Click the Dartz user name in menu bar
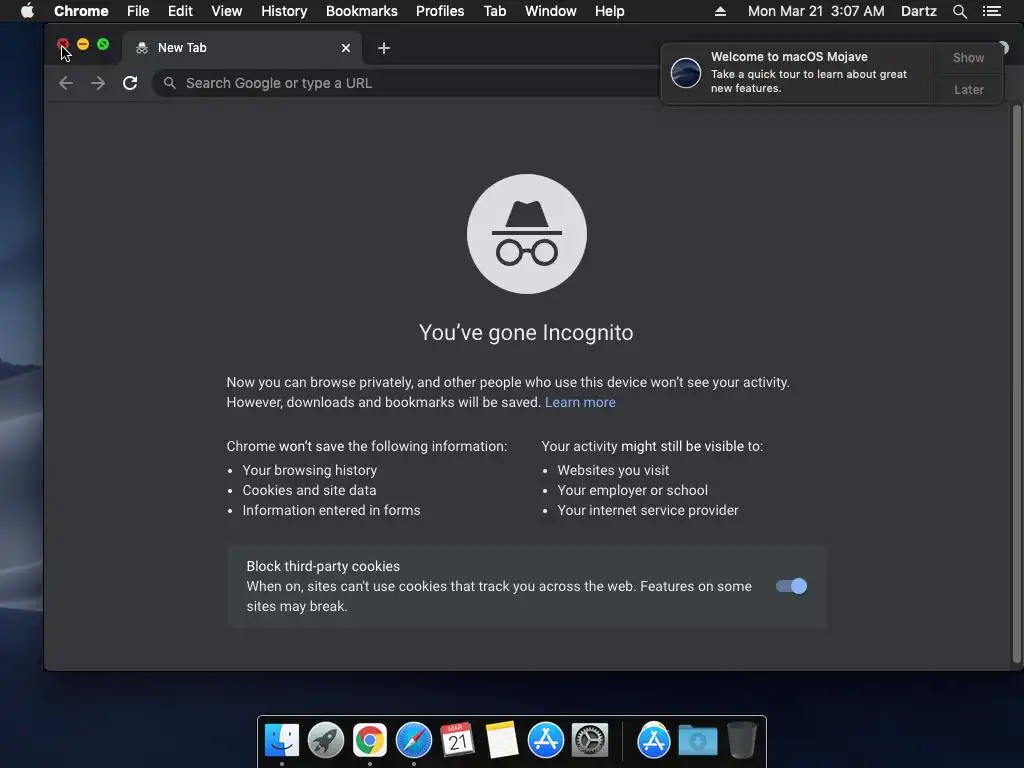 click(x=918, y=11)
